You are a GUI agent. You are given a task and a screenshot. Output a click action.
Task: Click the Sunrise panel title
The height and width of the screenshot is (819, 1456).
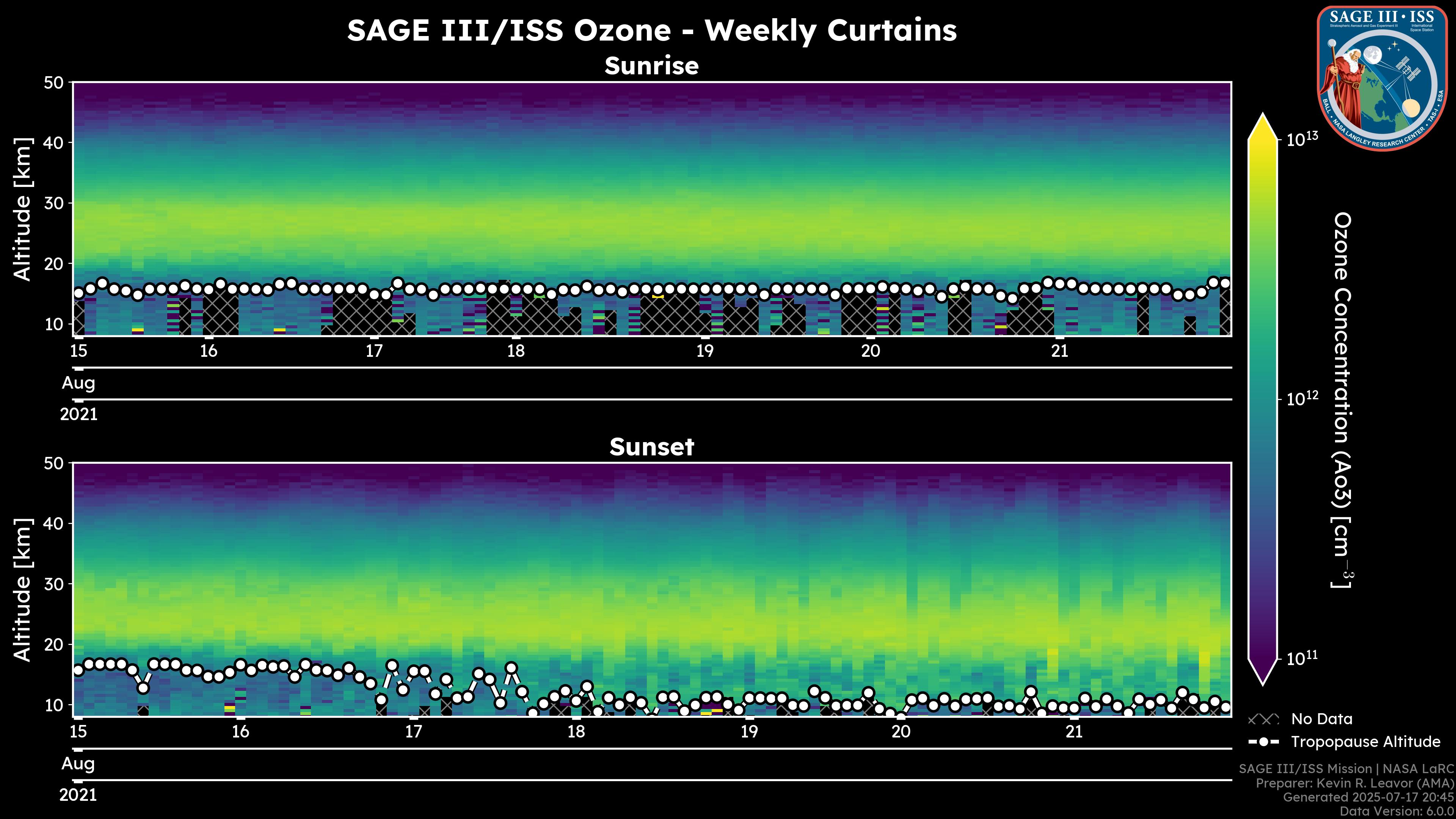(x=651, y=66)
